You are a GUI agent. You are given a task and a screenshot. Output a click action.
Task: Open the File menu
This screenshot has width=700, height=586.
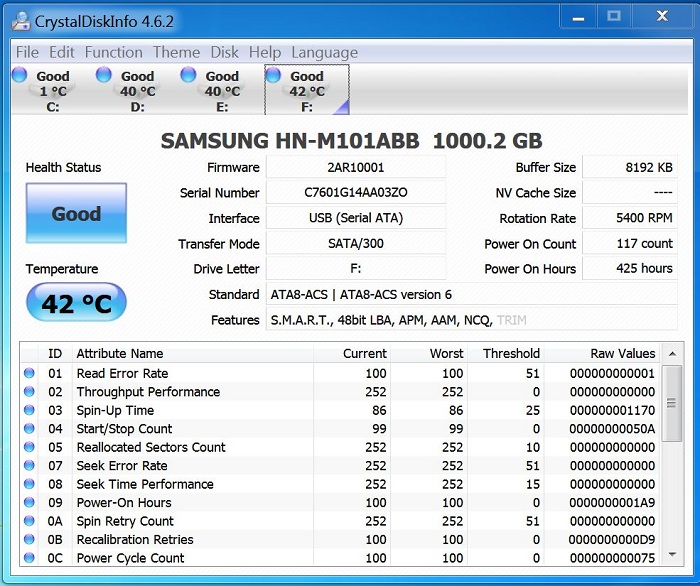pos(28,52)
